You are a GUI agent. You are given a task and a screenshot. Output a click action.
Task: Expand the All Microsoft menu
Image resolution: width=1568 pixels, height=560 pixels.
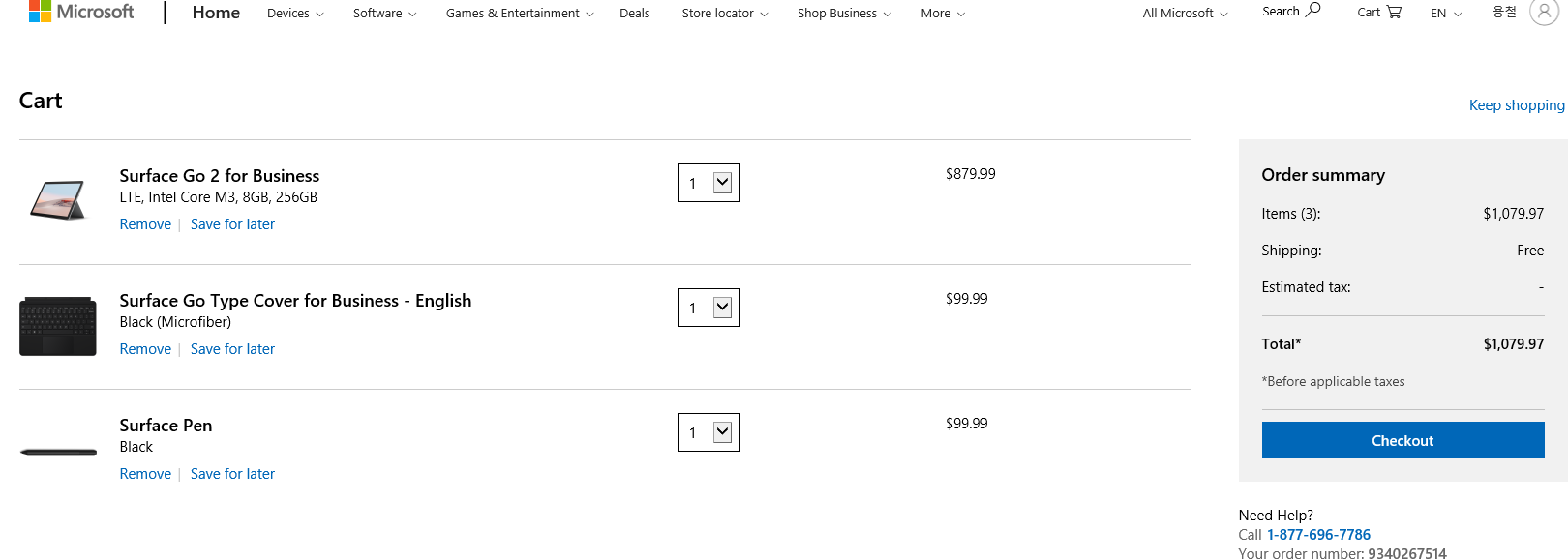[x=1185, y=14]
